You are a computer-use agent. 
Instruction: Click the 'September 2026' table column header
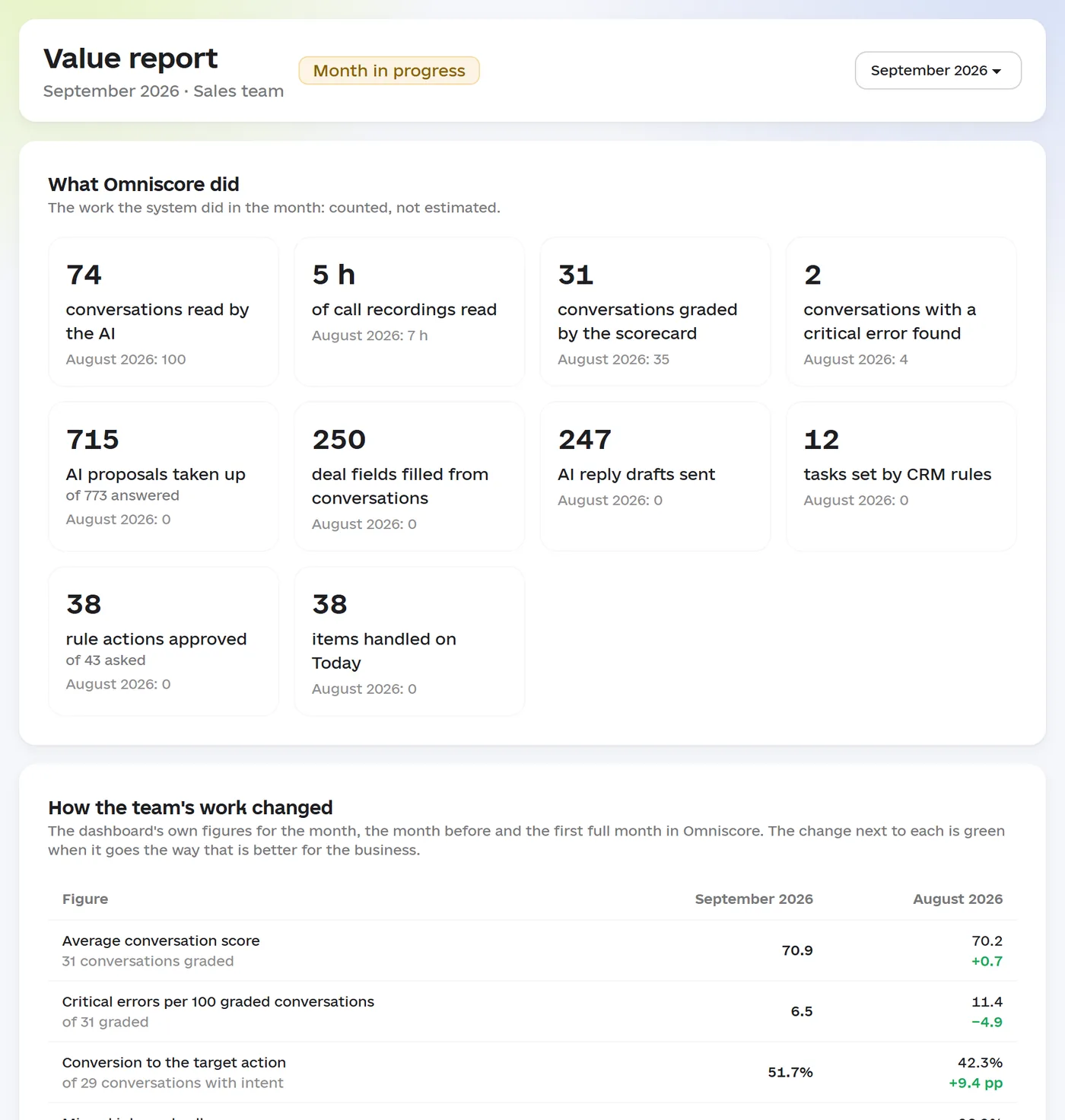click(x=754, y=899)
